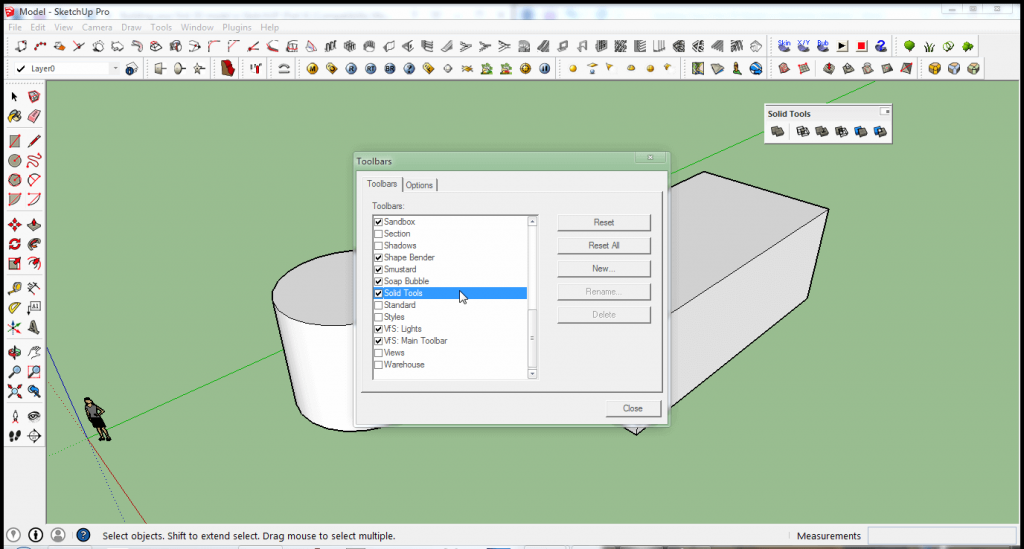Enable the Section toolbar checkbox
This screenshot has width=1024, height=549.
coord(378,234)
